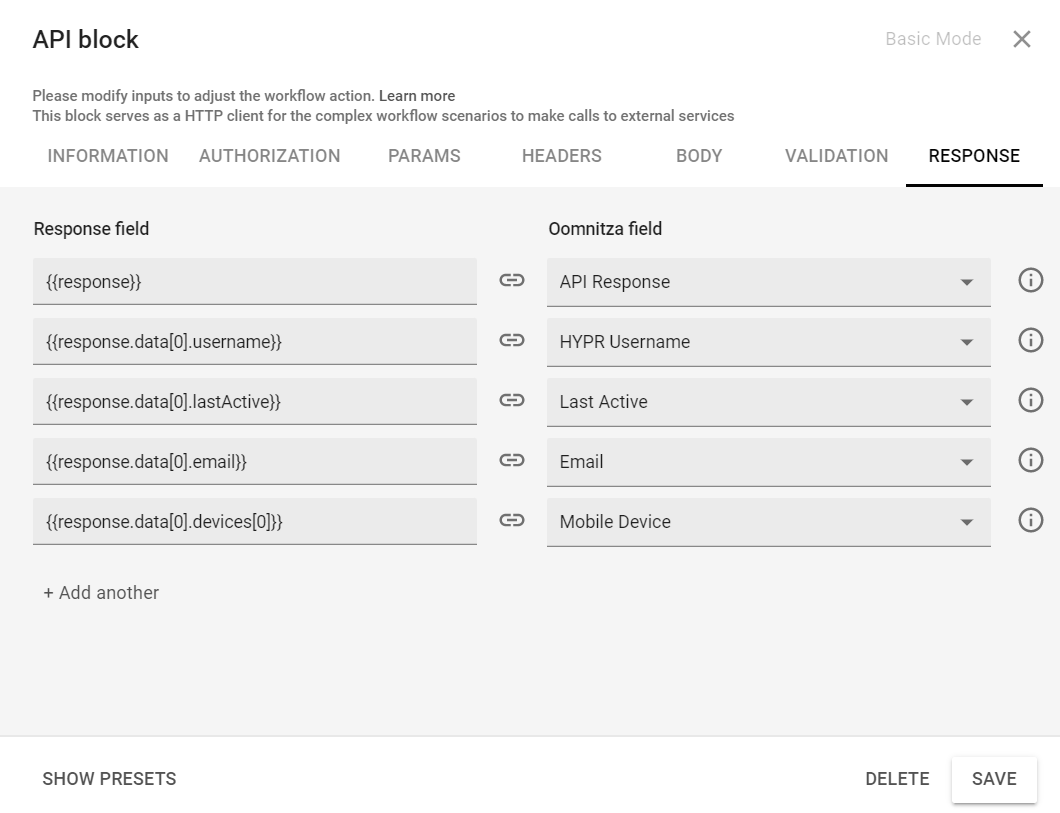Image resolution: width=1060 pixels, height=813 pixels.
Task: Switch to the VALIDATION tab
Action: (836, 156)
